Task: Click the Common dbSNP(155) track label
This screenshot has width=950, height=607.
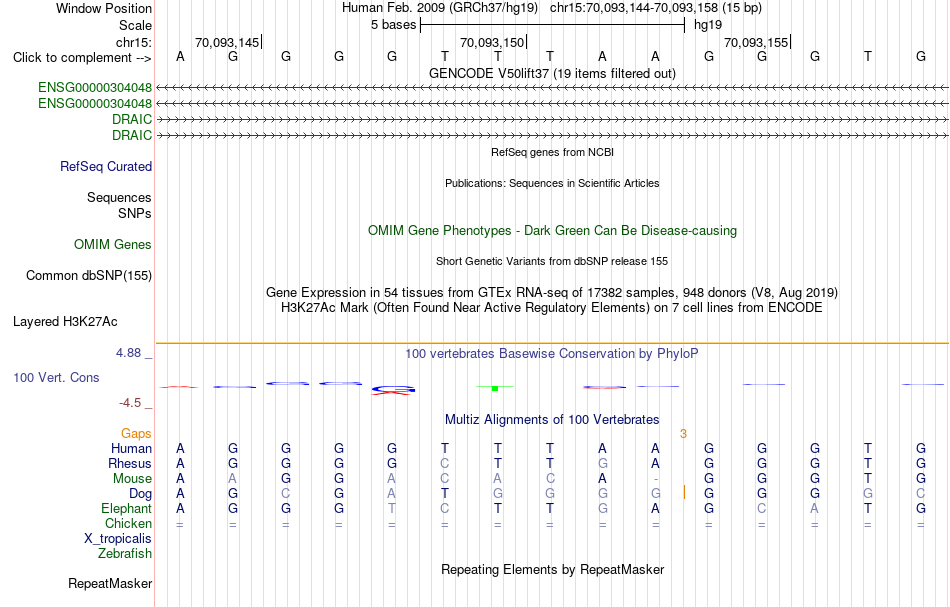Action: pyautogui.click(x=88, y=276)
